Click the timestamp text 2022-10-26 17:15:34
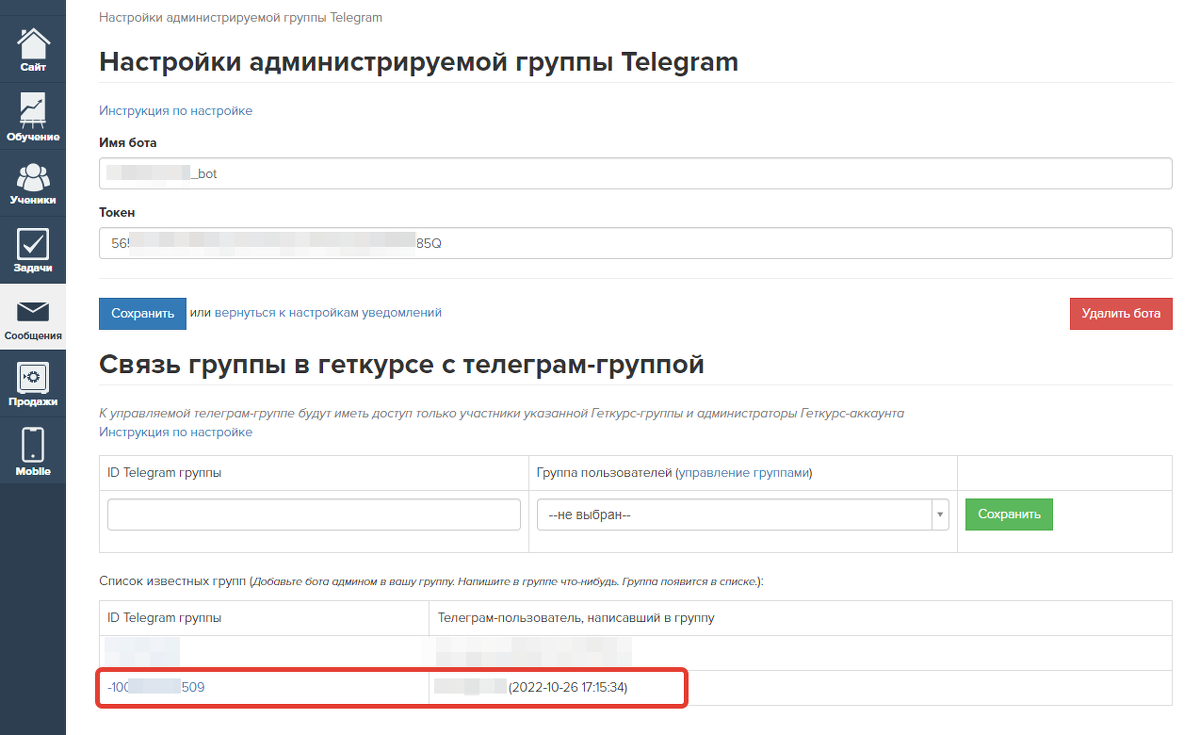 pyautogui.click(x=570, y=687)
